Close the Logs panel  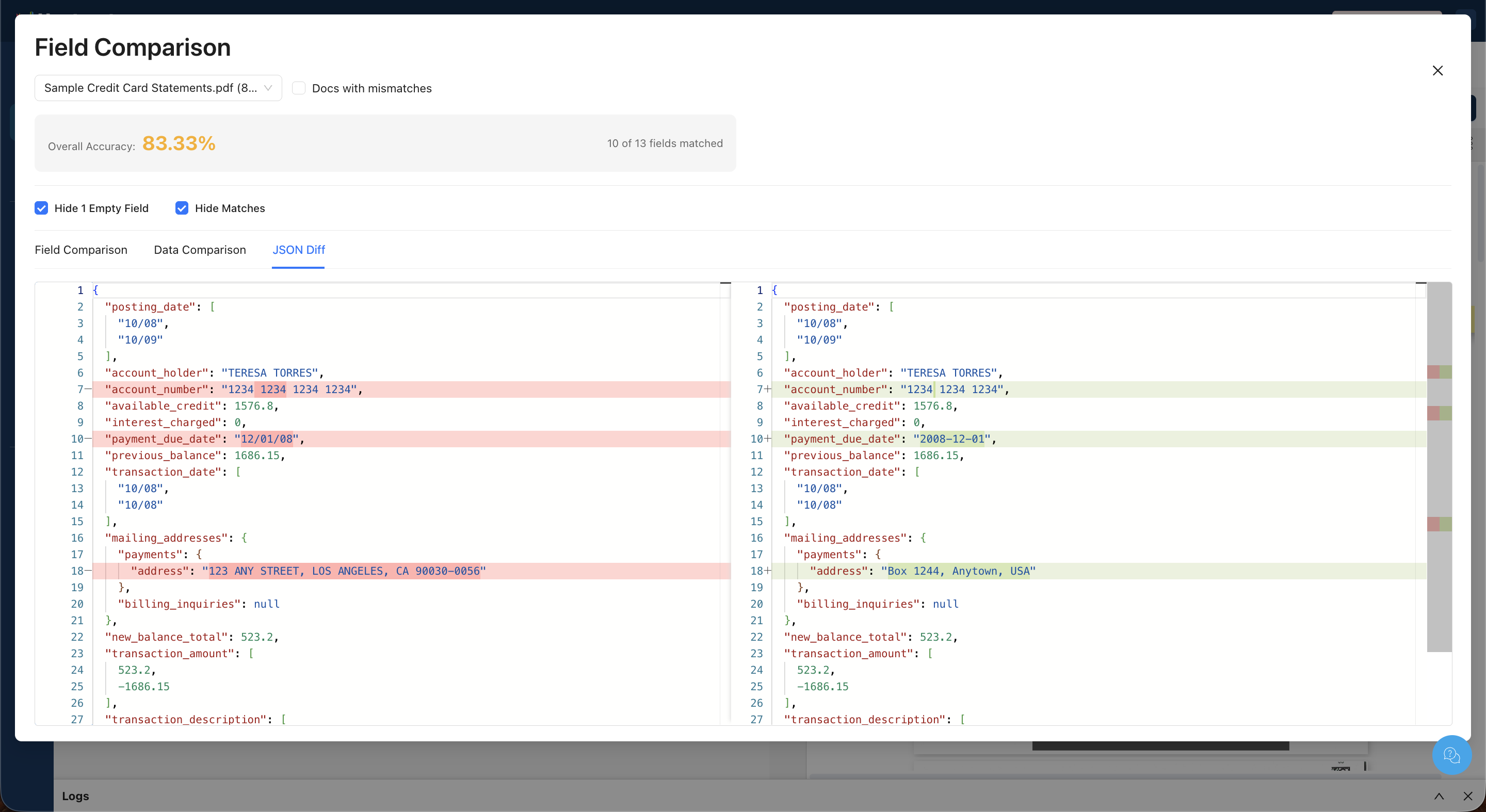point(1467,796)
